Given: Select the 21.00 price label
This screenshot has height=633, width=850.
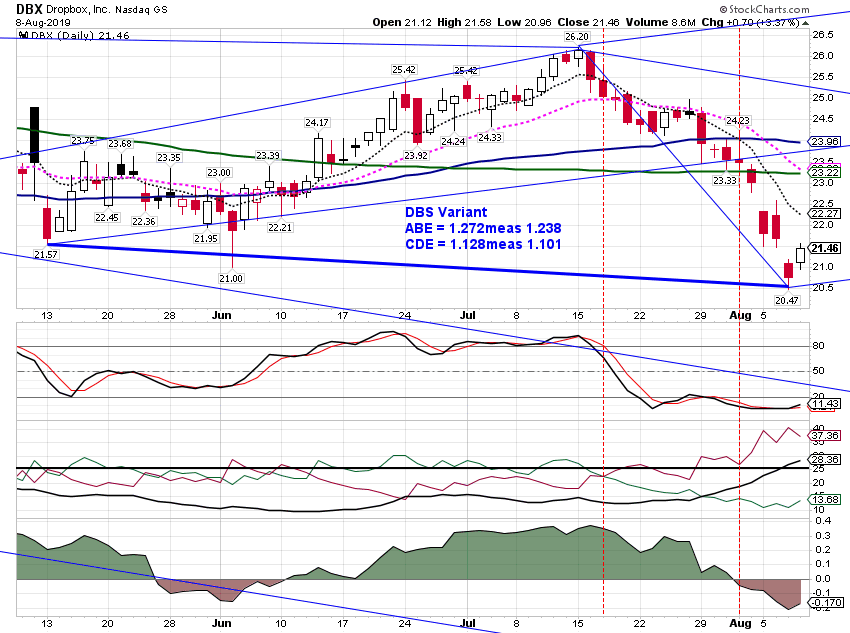Looking at the screenshot, I should 231,278.
